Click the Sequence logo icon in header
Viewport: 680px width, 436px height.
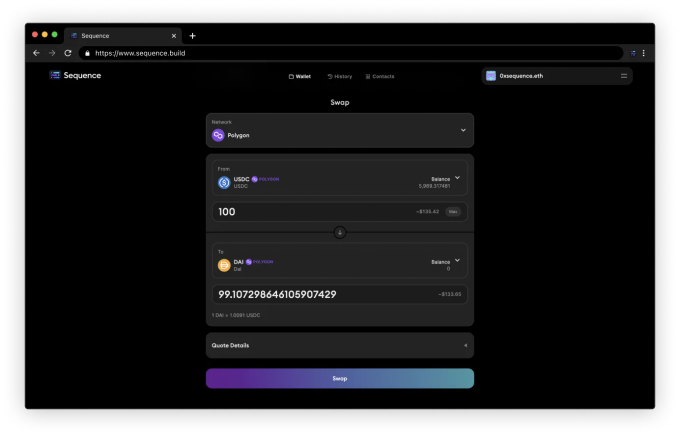click(x=55, y=75)
